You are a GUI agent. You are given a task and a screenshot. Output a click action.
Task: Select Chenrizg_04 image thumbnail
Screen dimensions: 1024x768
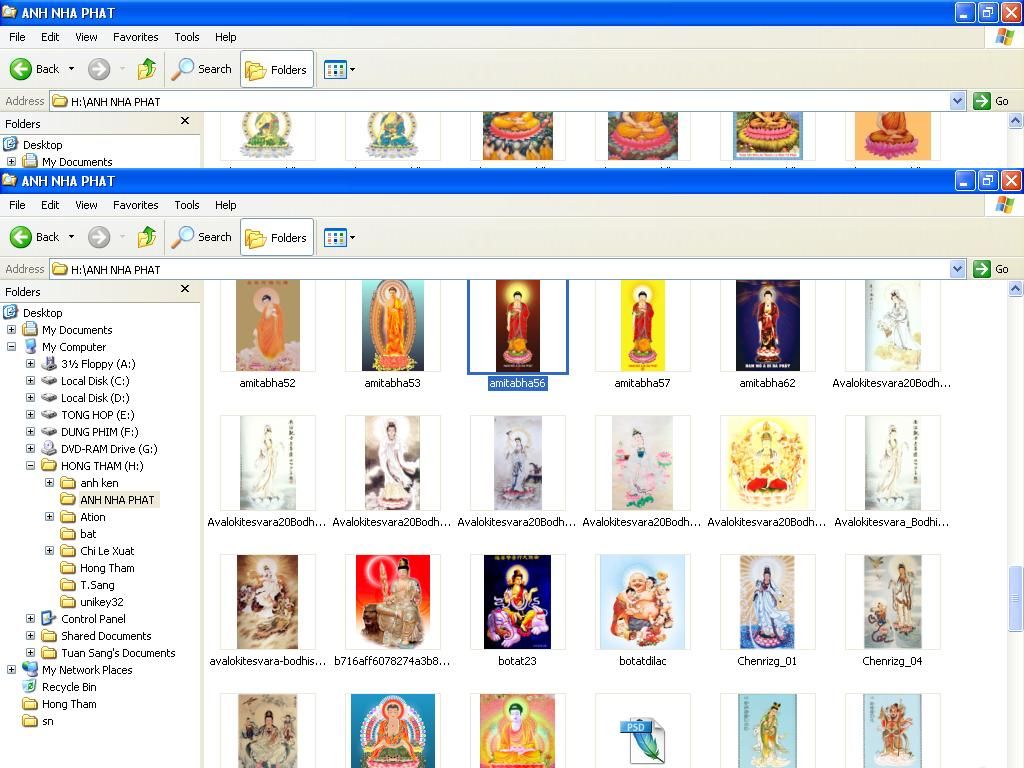[x=893, y=601]
